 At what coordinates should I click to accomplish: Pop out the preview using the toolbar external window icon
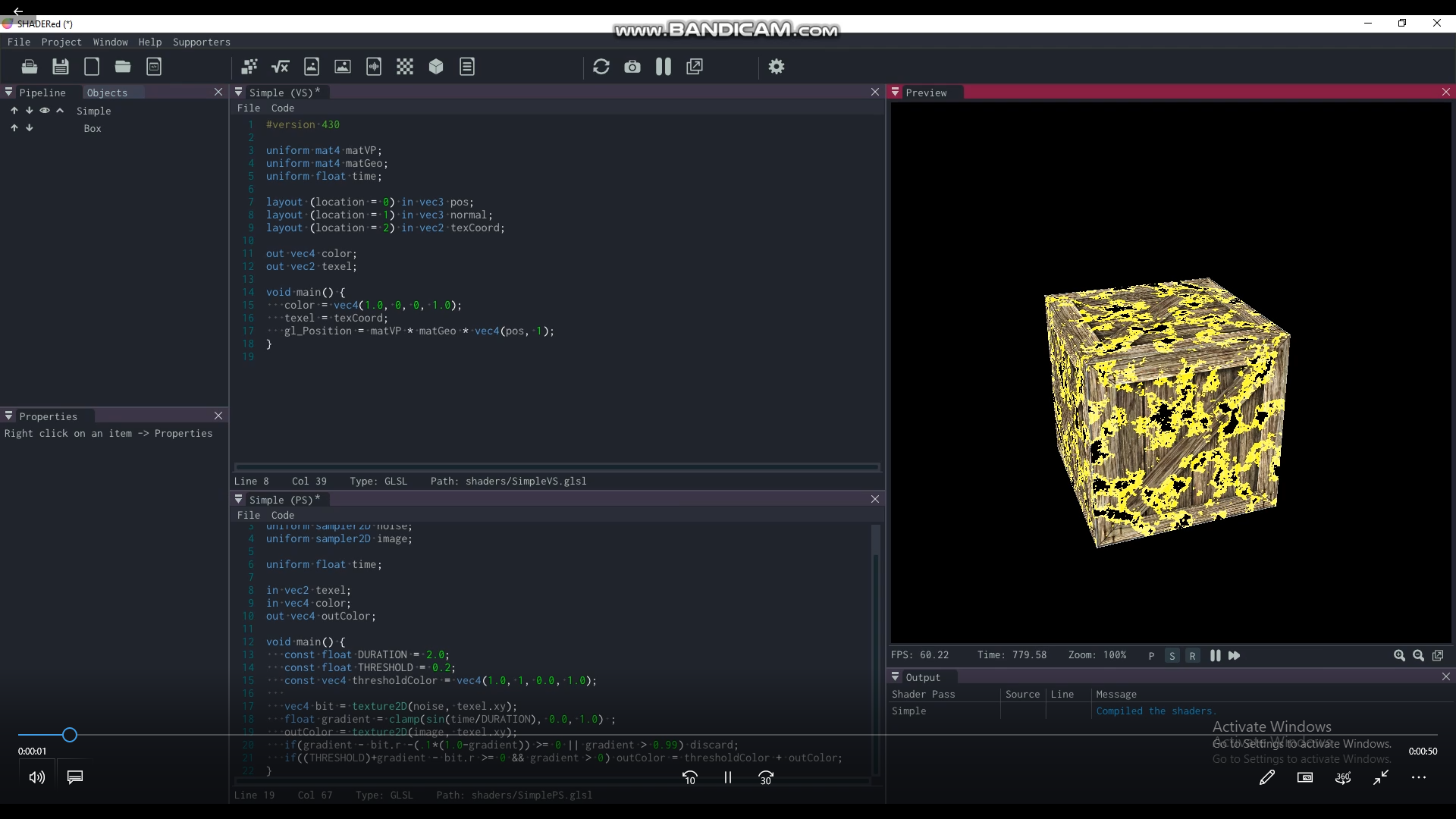point(695,67)
